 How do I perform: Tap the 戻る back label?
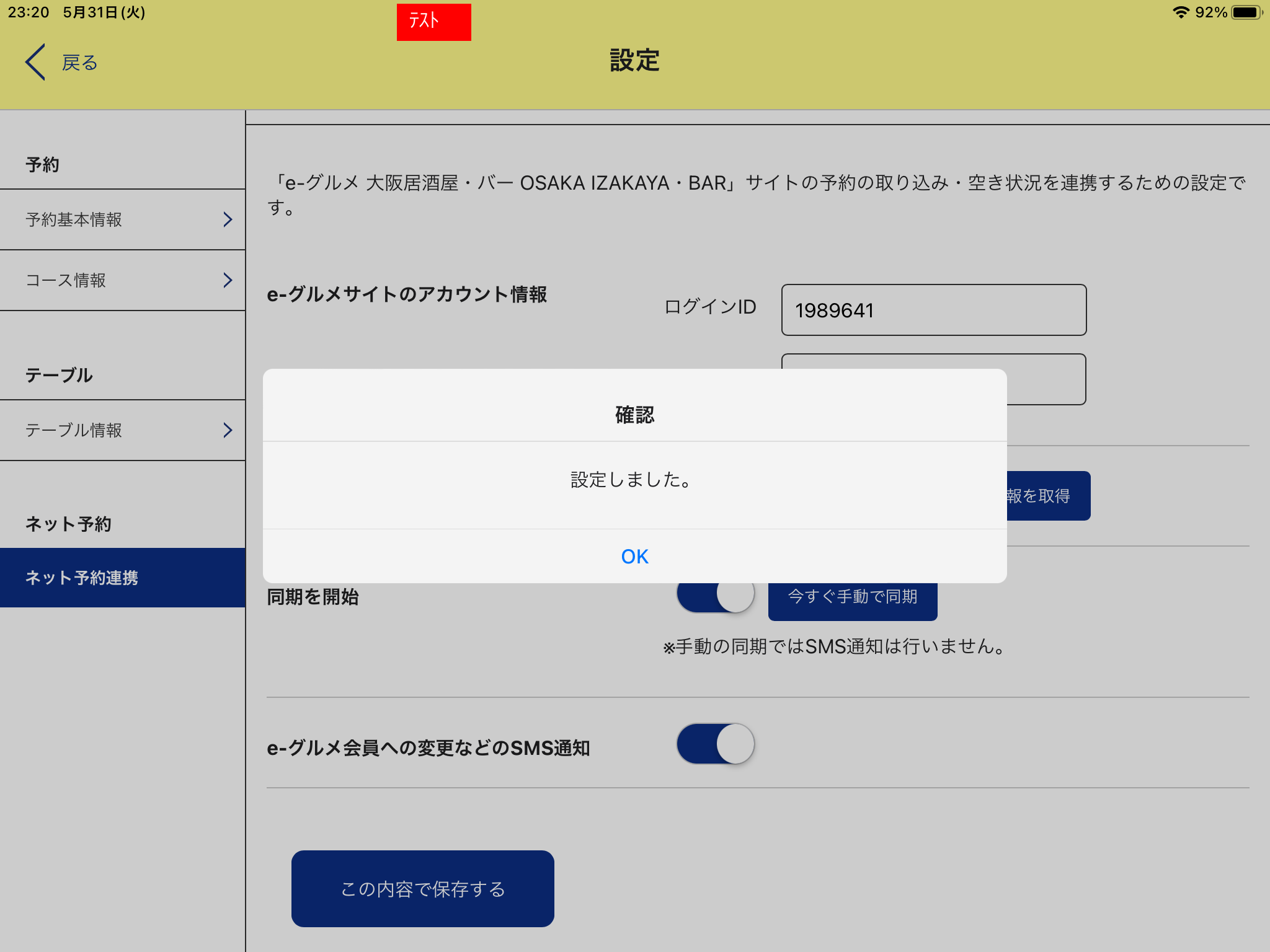tap(80, 63)
